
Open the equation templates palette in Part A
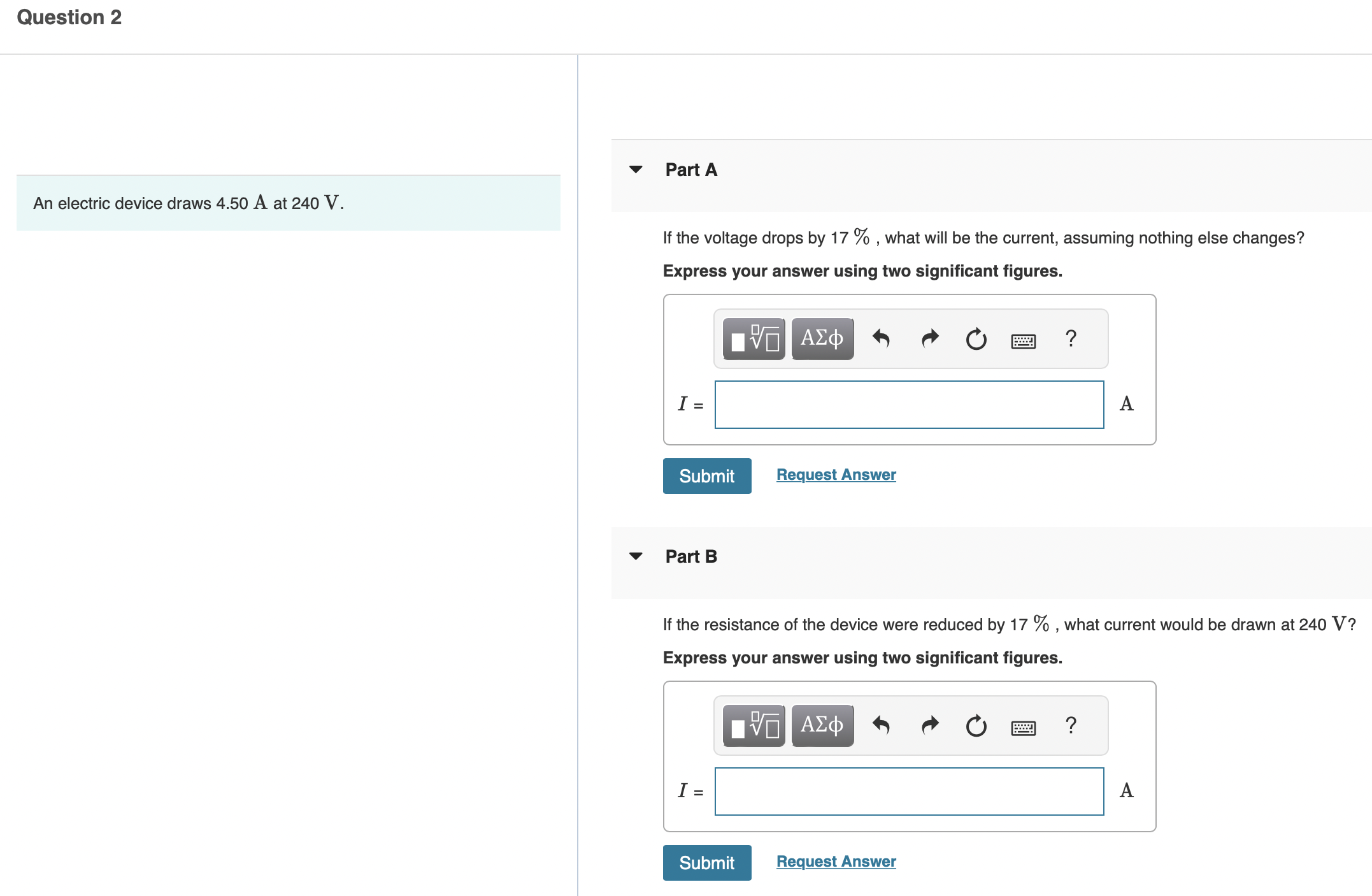point(752,338)
